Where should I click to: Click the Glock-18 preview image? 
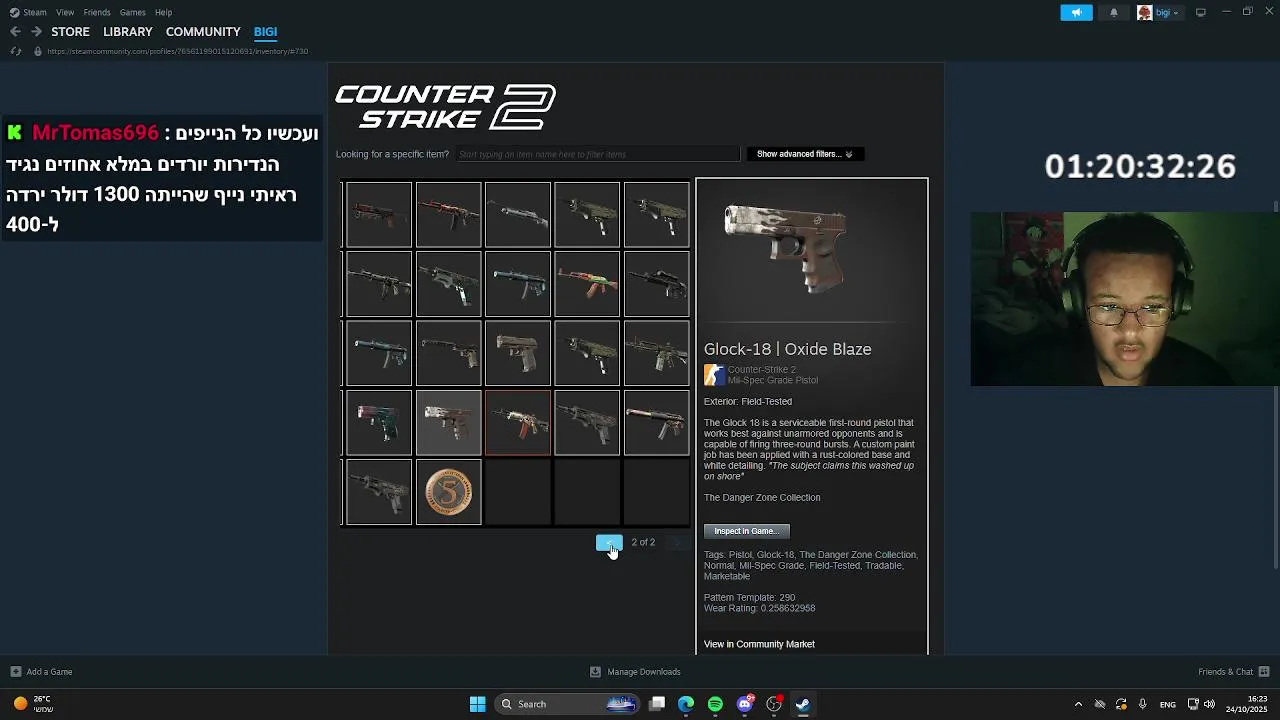pos(787,250)
